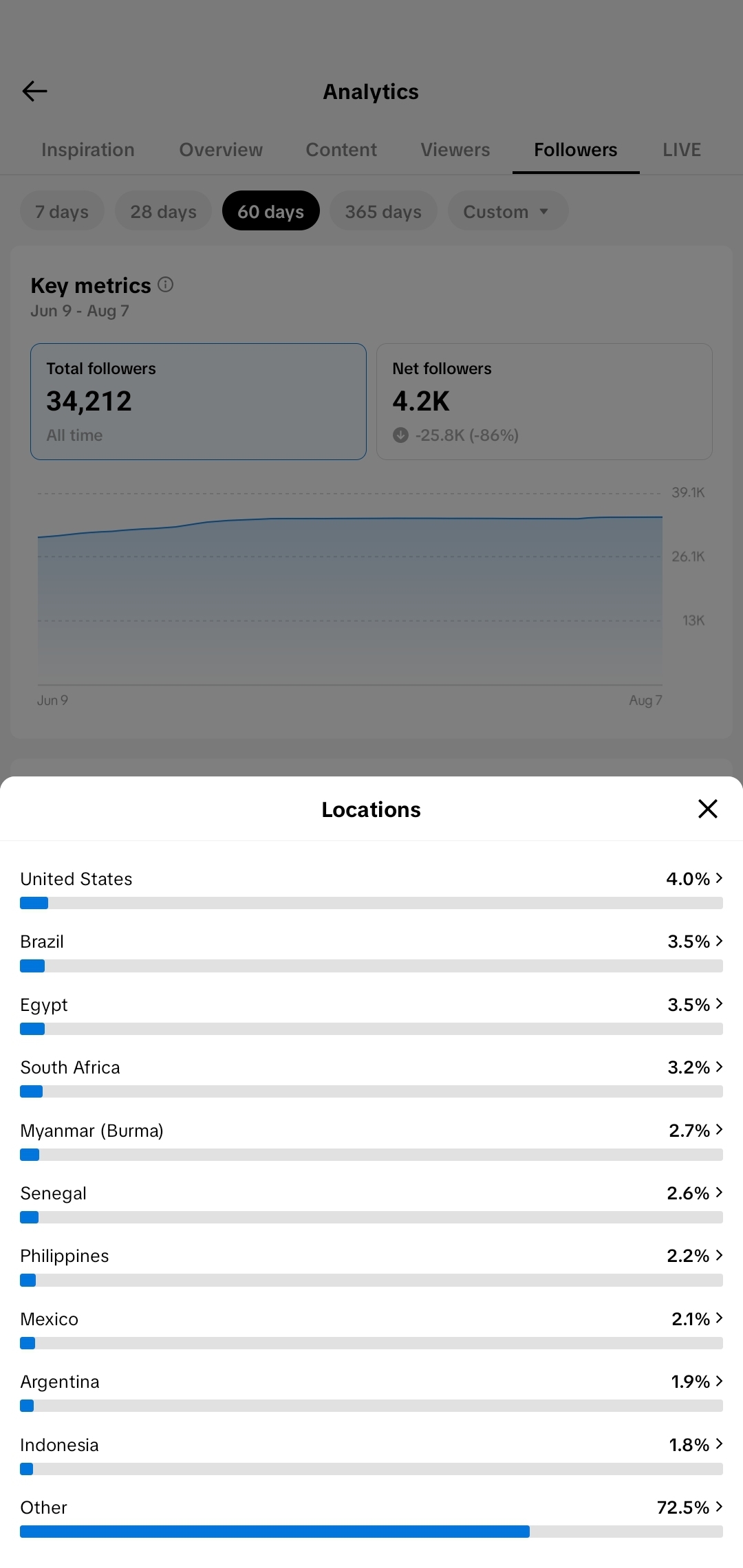The width and height of the screenshot is (743, 1568).
Task: Open the Custom date range dropdown
Action: click(508, 211)
